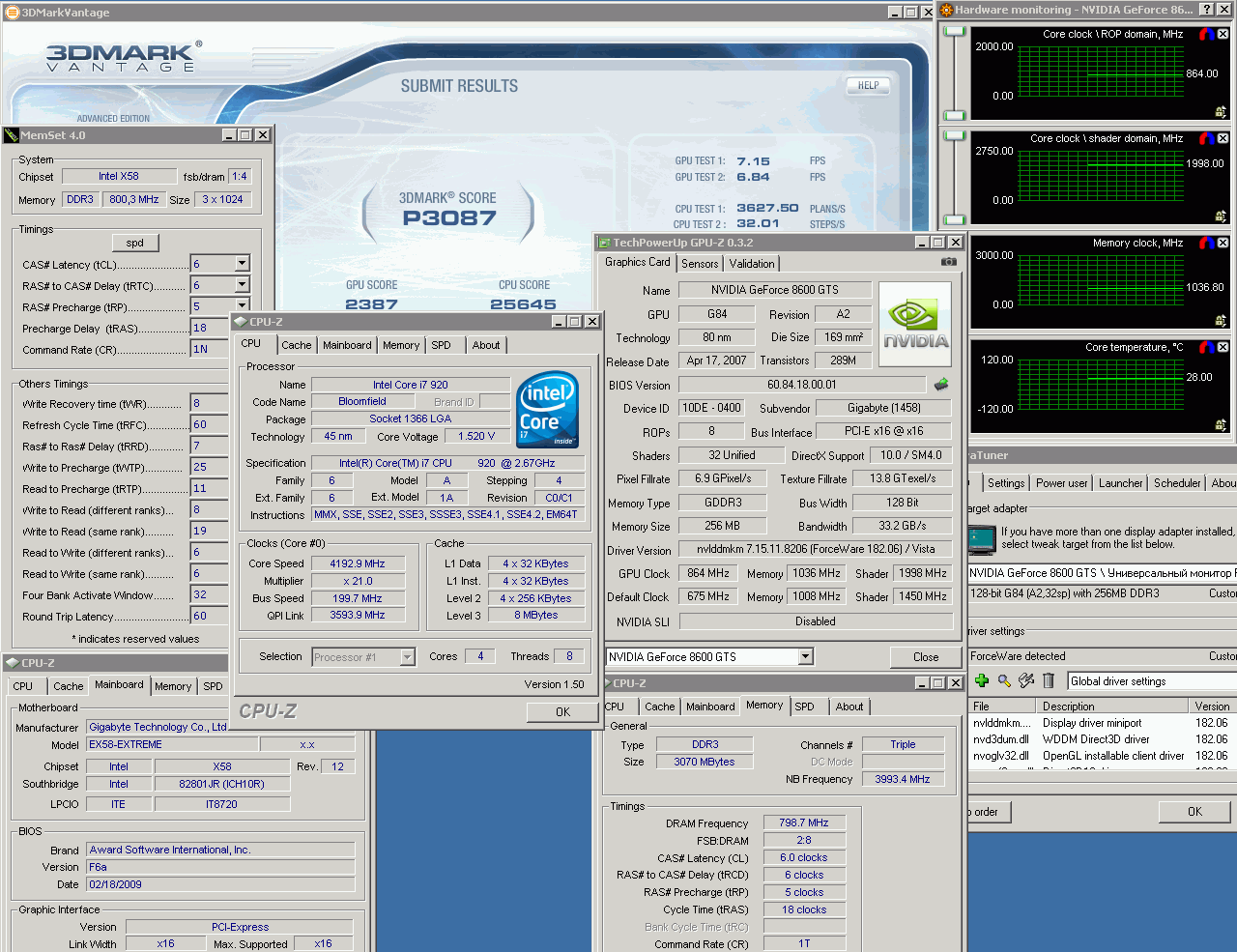Click Close button in GPU-Z

pyautogui.click(x=926, y=657)
